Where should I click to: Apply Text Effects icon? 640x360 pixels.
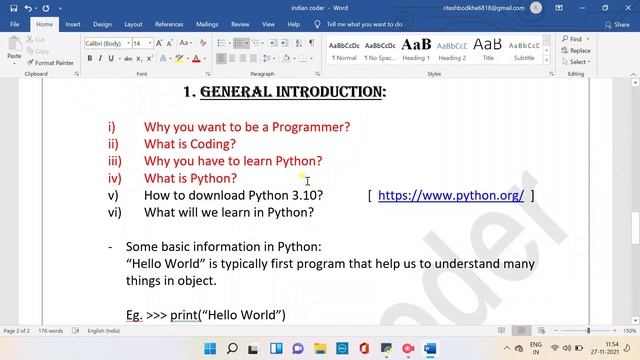(x=163, y=59)
